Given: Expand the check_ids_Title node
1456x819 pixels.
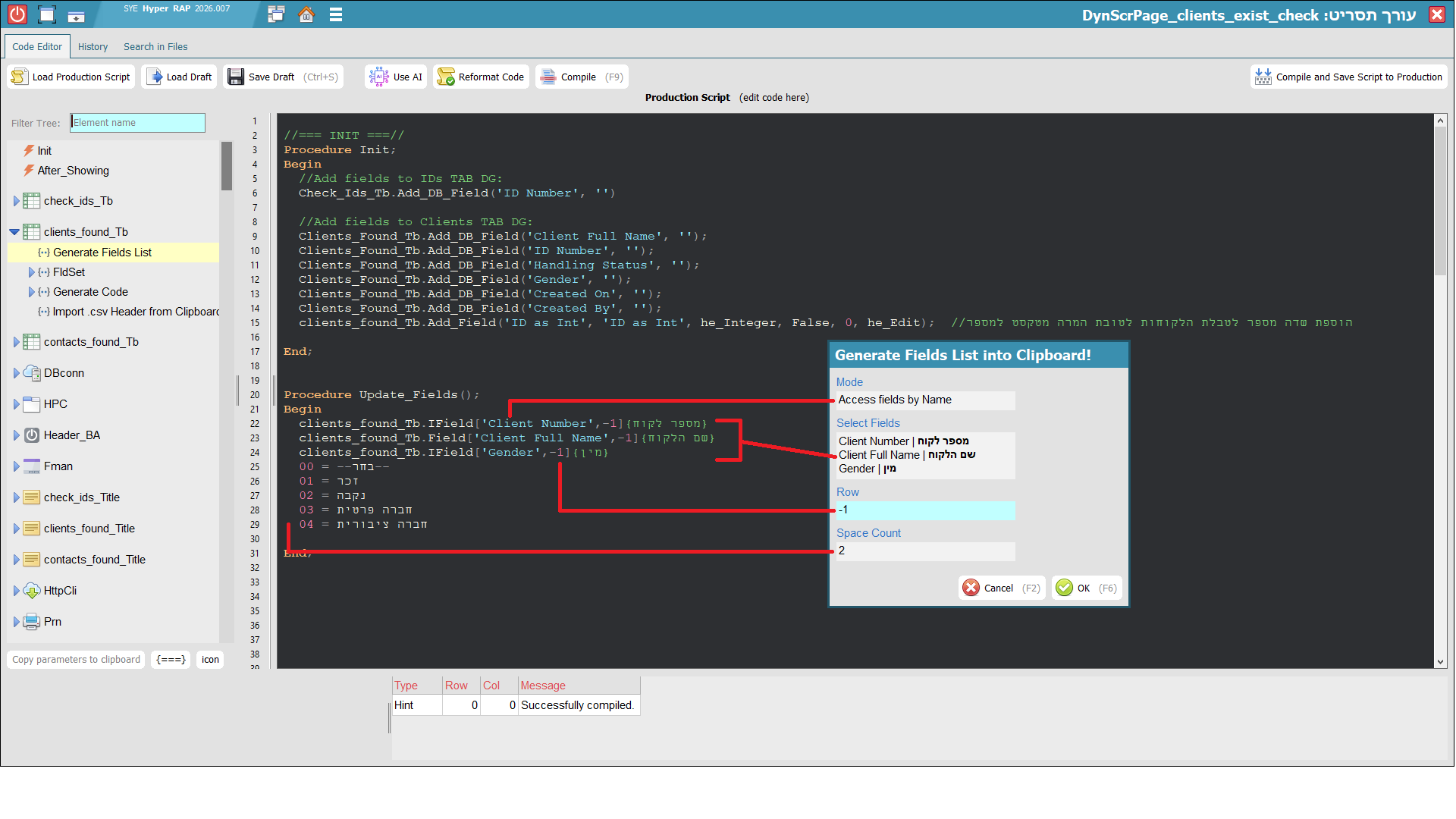Looking at the screenshot, I should [x=17, y=497].
